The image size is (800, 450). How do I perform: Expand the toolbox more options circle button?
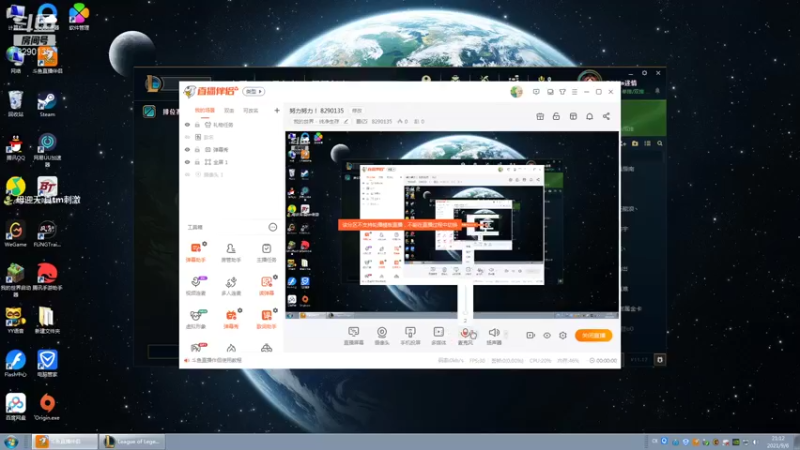[x=272, y=227]
